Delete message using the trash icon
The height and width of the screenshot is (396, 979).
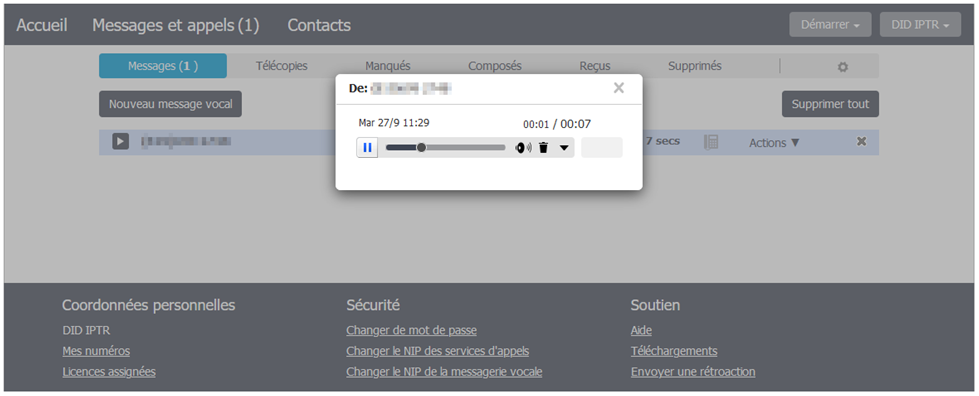(543, 148)
